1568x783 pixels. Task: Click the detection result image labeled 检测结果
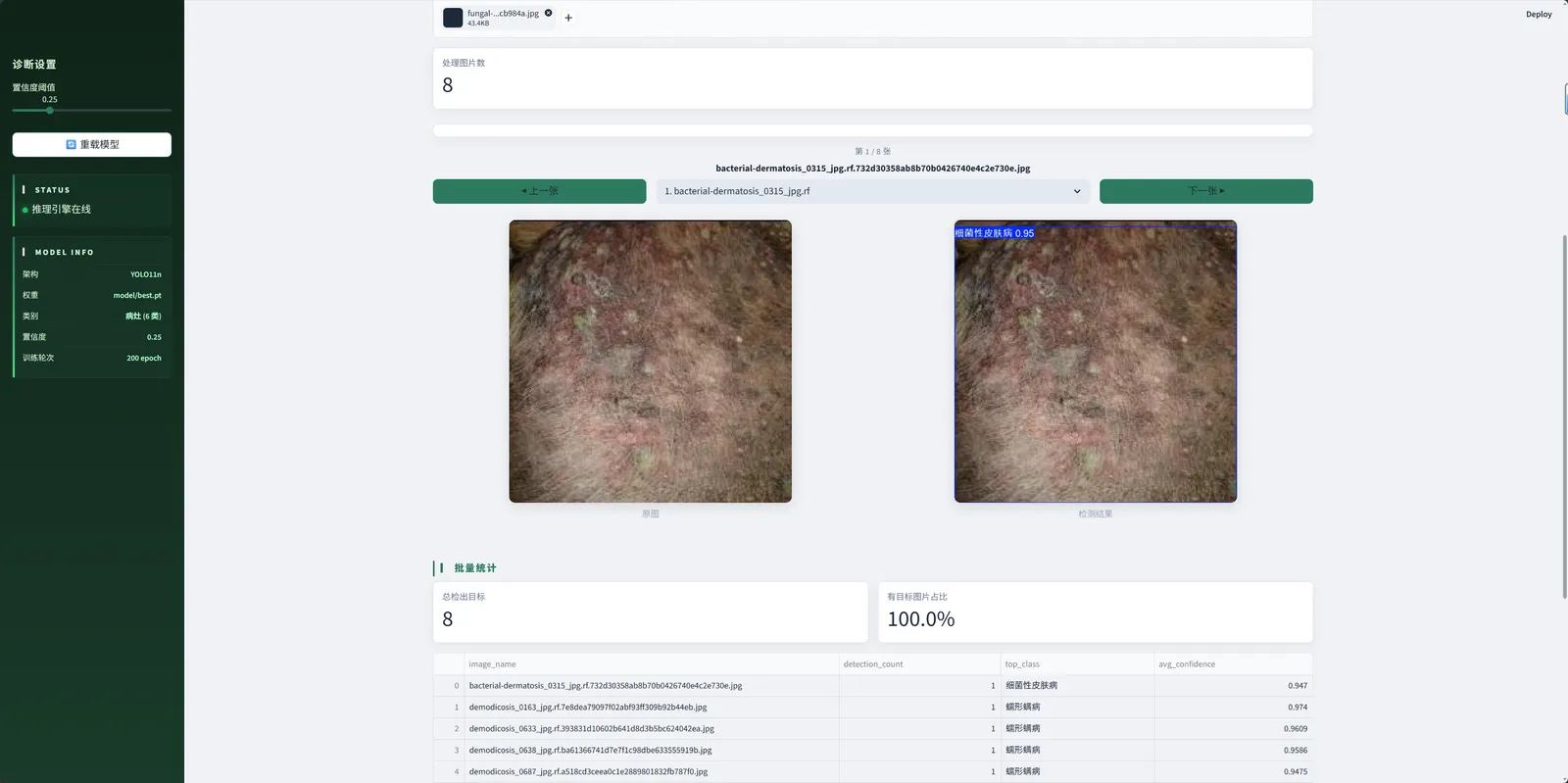[x=1096, y=362]
